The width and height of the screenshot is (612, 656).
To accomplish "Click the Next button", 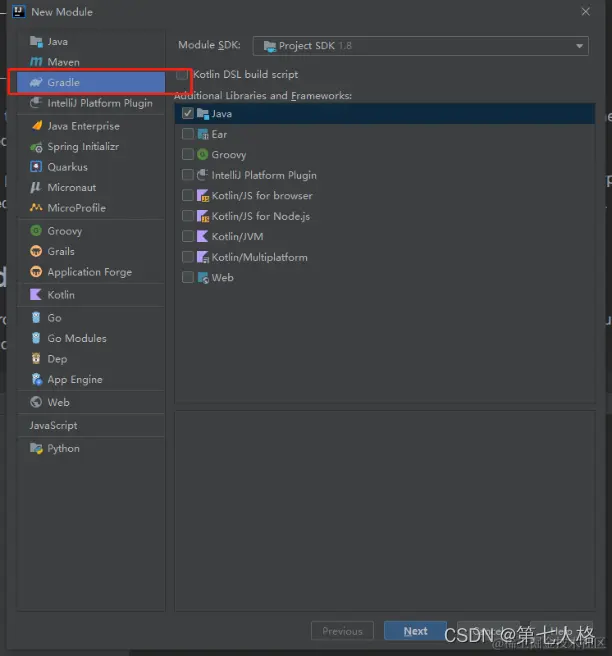I will point(415,631).
